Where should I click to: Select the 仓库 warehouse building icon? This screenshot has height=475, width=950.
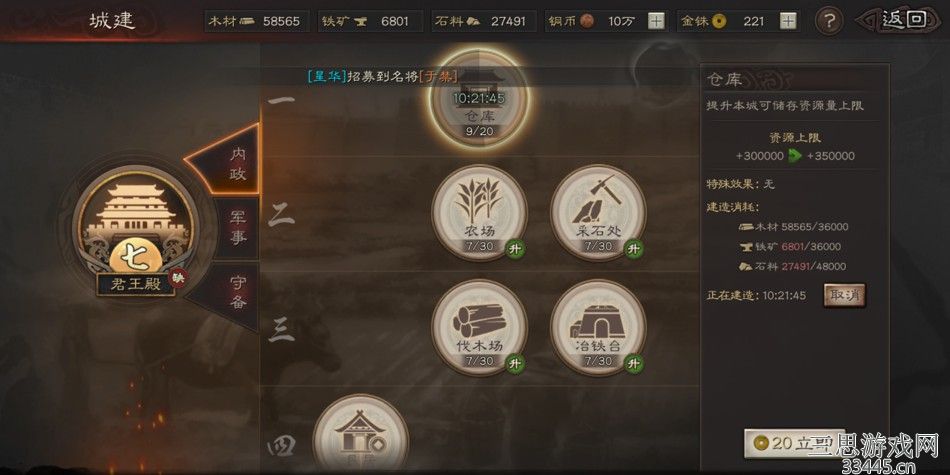click(x=479, y=99)
